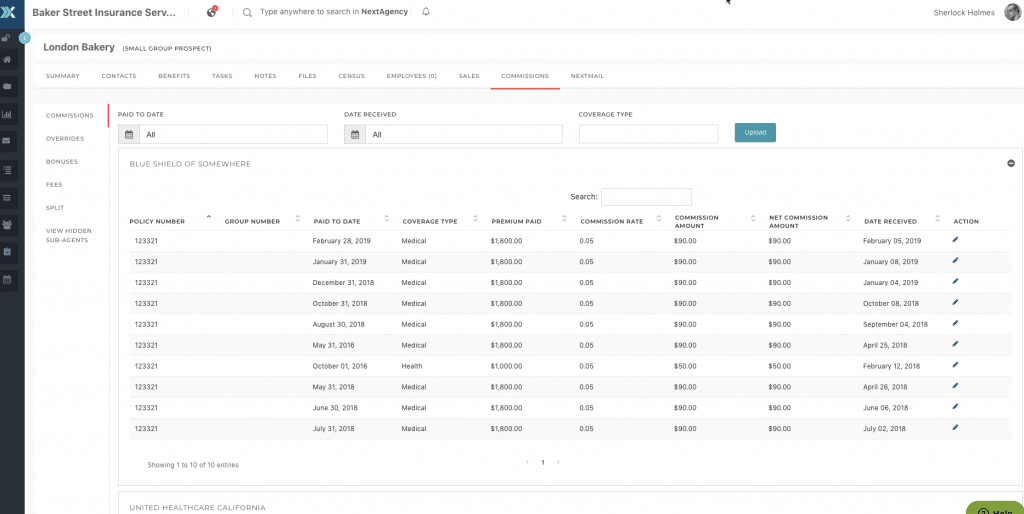Click the bar chart reports icon in sidebar
The height and width of the screenshot is (514, 1024).
point(8,114)
